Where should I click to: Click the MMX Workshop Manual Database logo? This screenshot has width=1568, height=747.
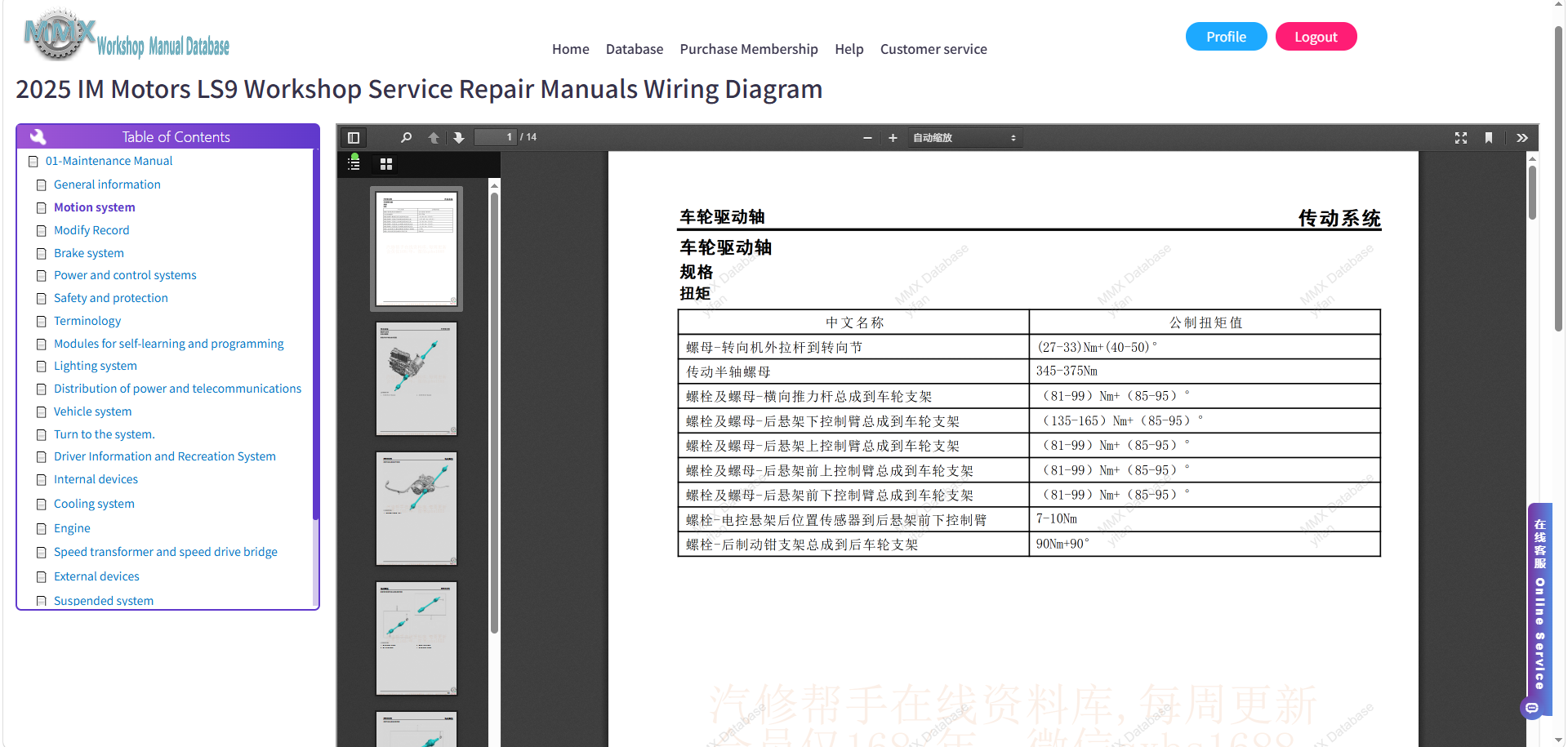coord(127,37)
